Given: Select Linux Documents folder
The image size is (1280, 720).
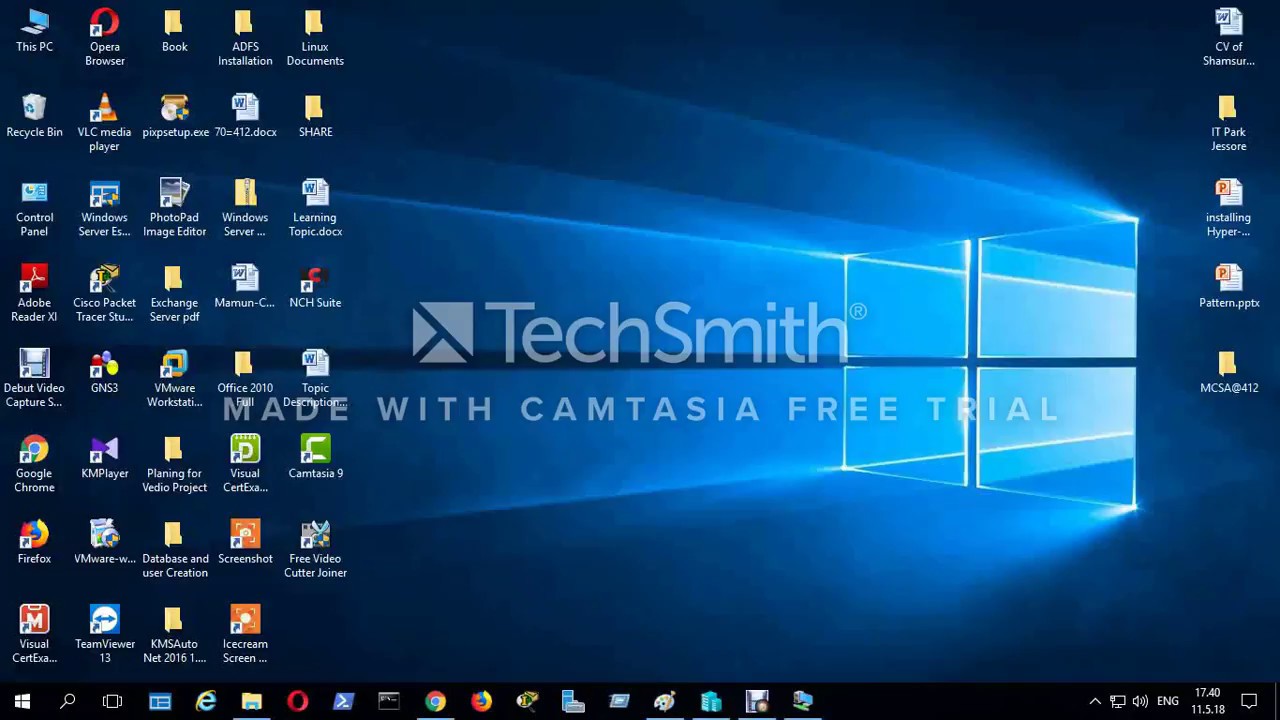Looking at the screenshot, I should pos(315,38).
